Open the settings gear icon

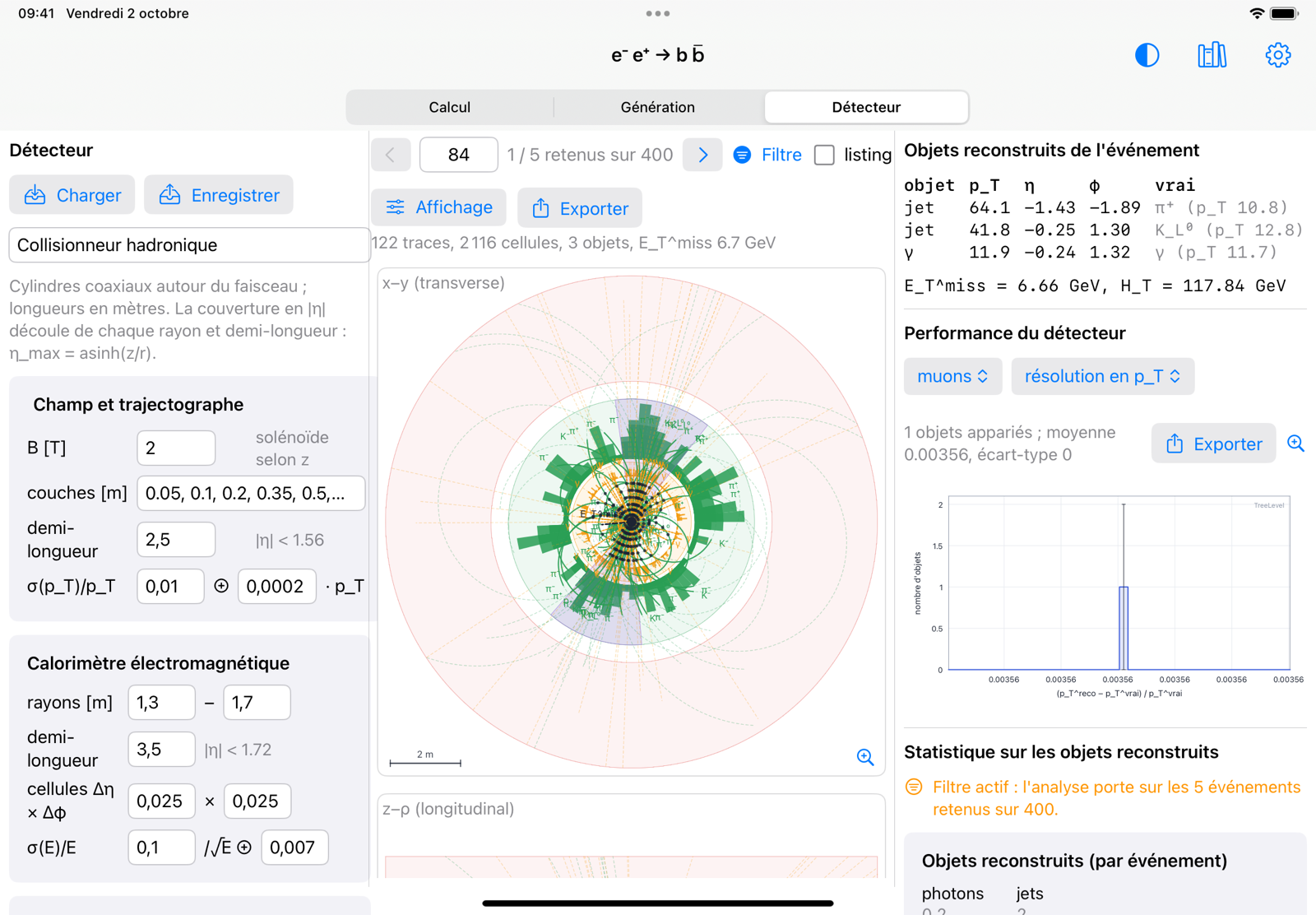tap(1277, 55)
